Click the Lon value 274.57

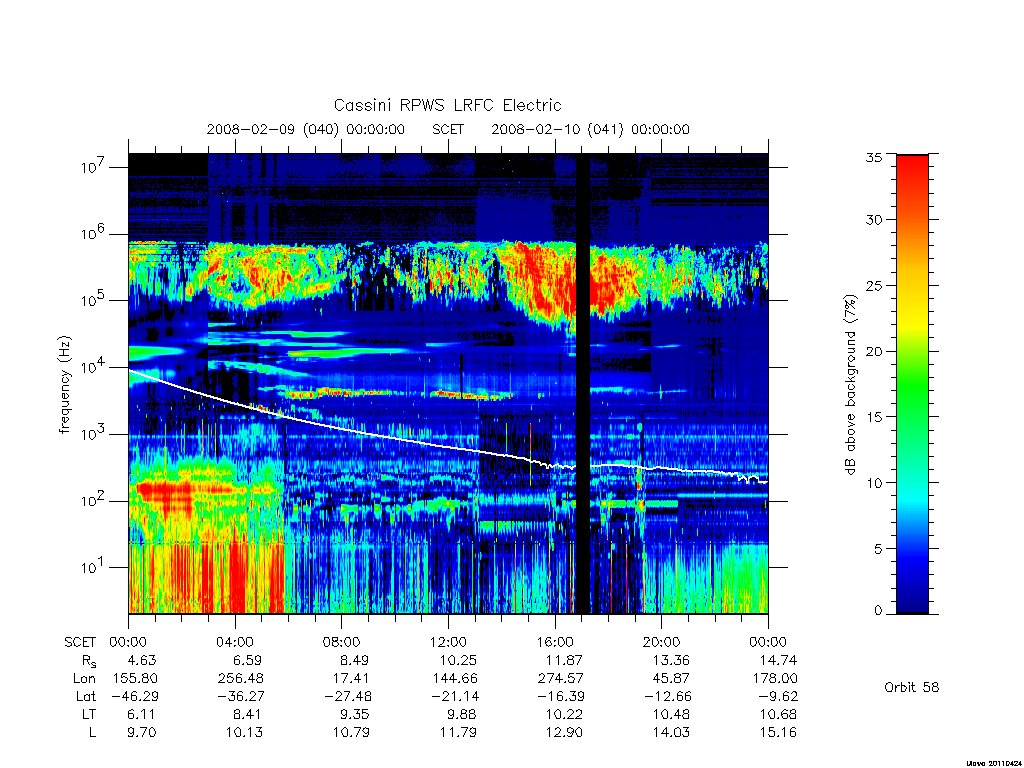[560, 679]
